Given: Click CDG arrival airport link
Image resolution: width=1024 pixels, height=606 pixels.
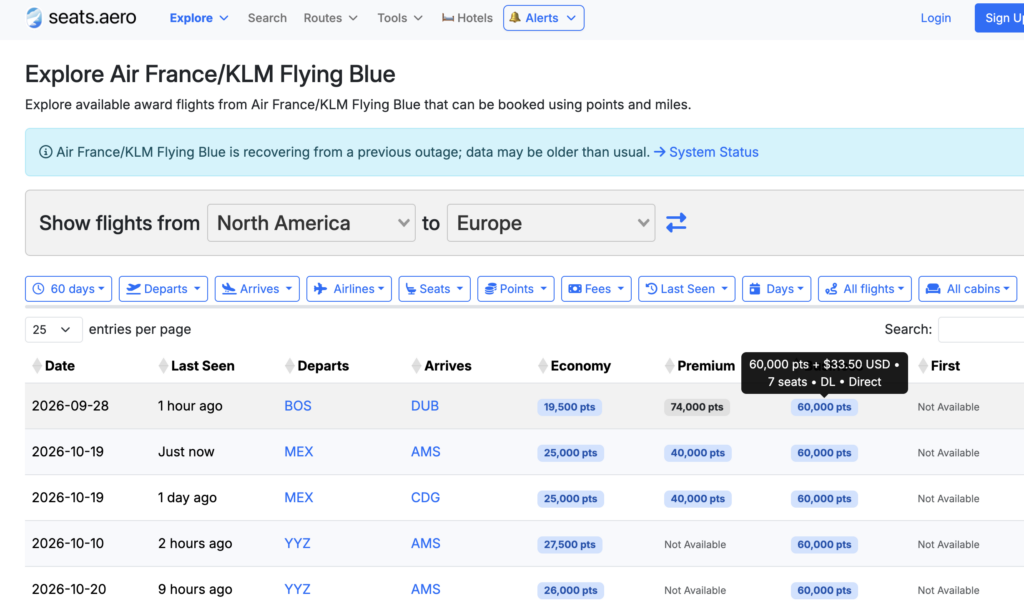Looking at the screenshot, I should click(425, 498).
